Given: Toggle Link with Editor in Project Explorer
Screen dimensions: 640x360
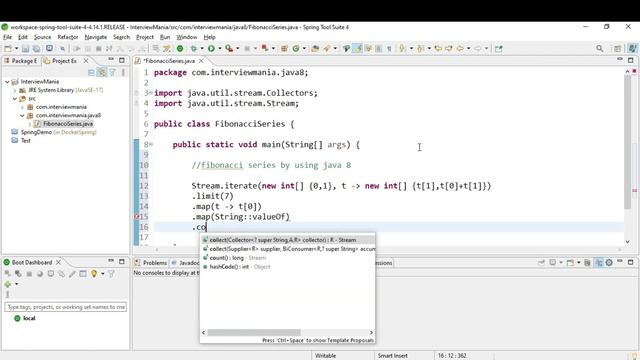Looking at the screenshot, I should 102,73.
